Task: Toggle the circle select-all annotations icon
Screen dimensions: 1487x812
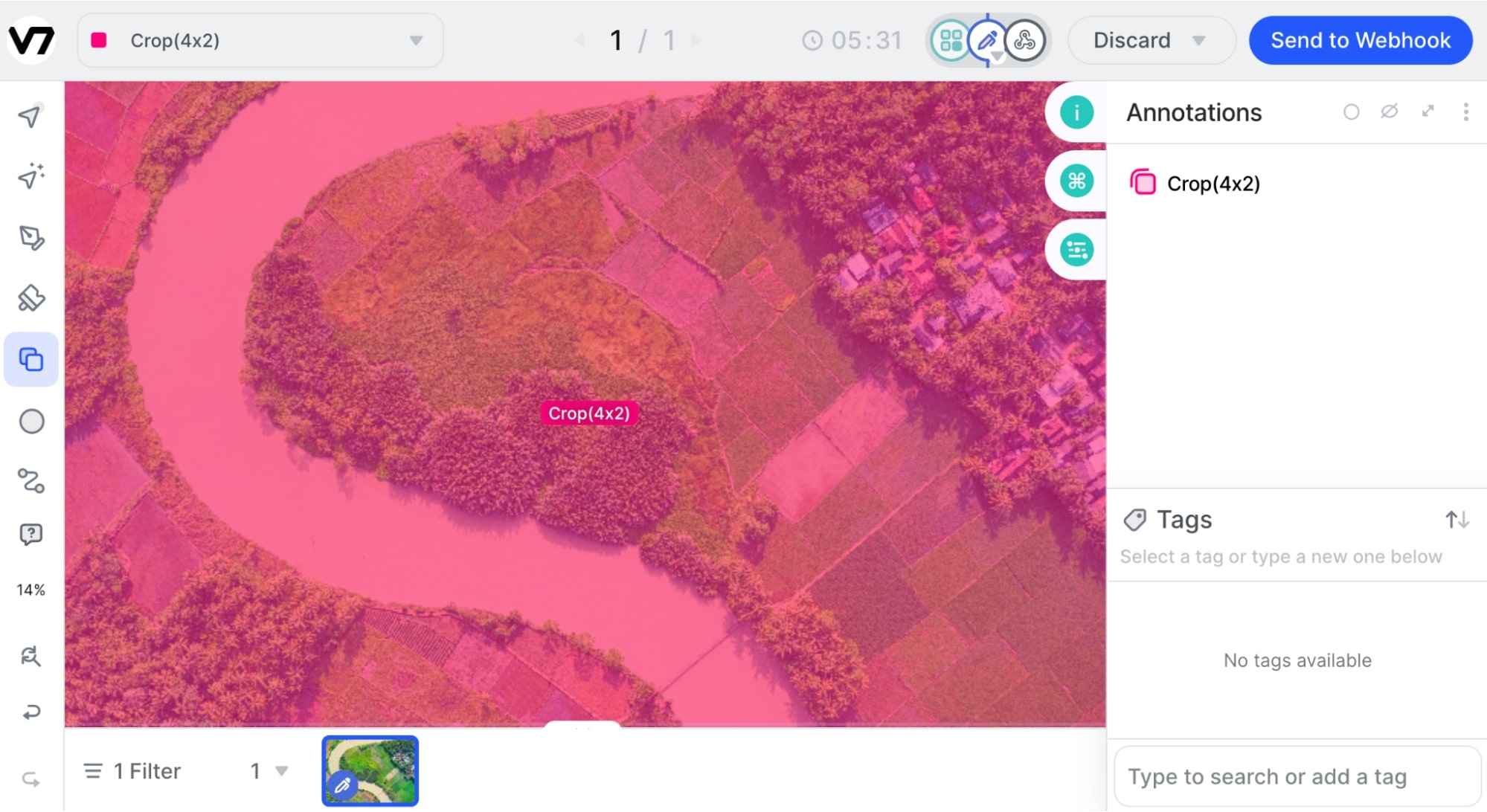Action: [x=1351, y=112]
